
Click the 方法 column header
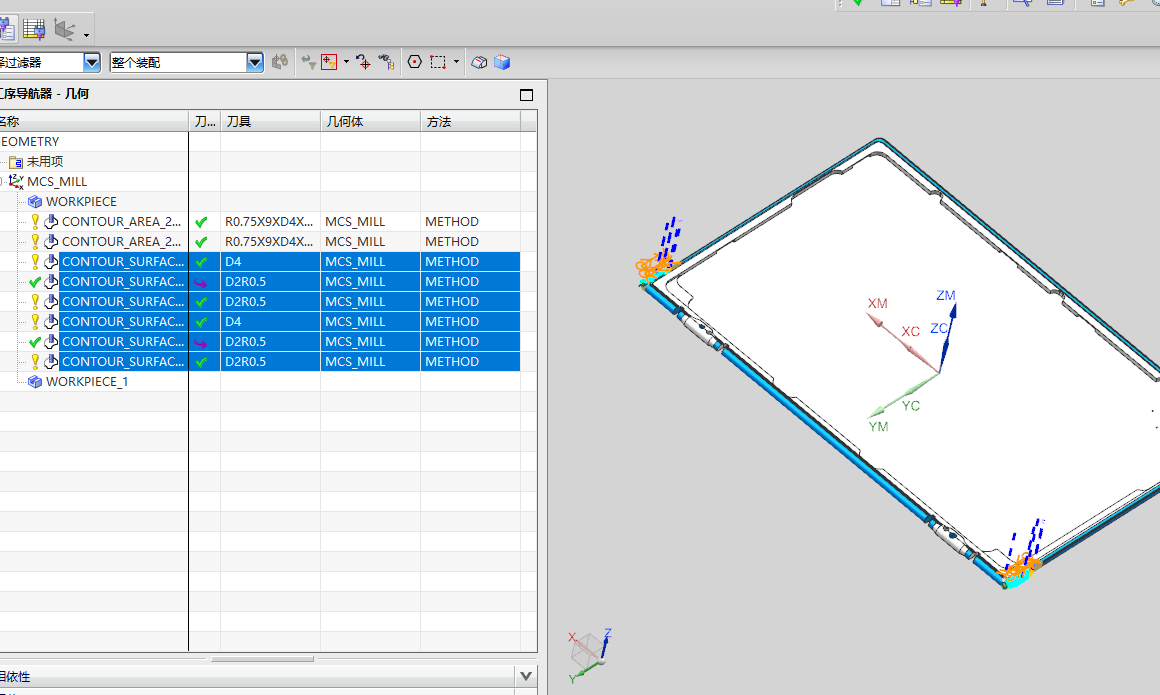tap(471, 121)
